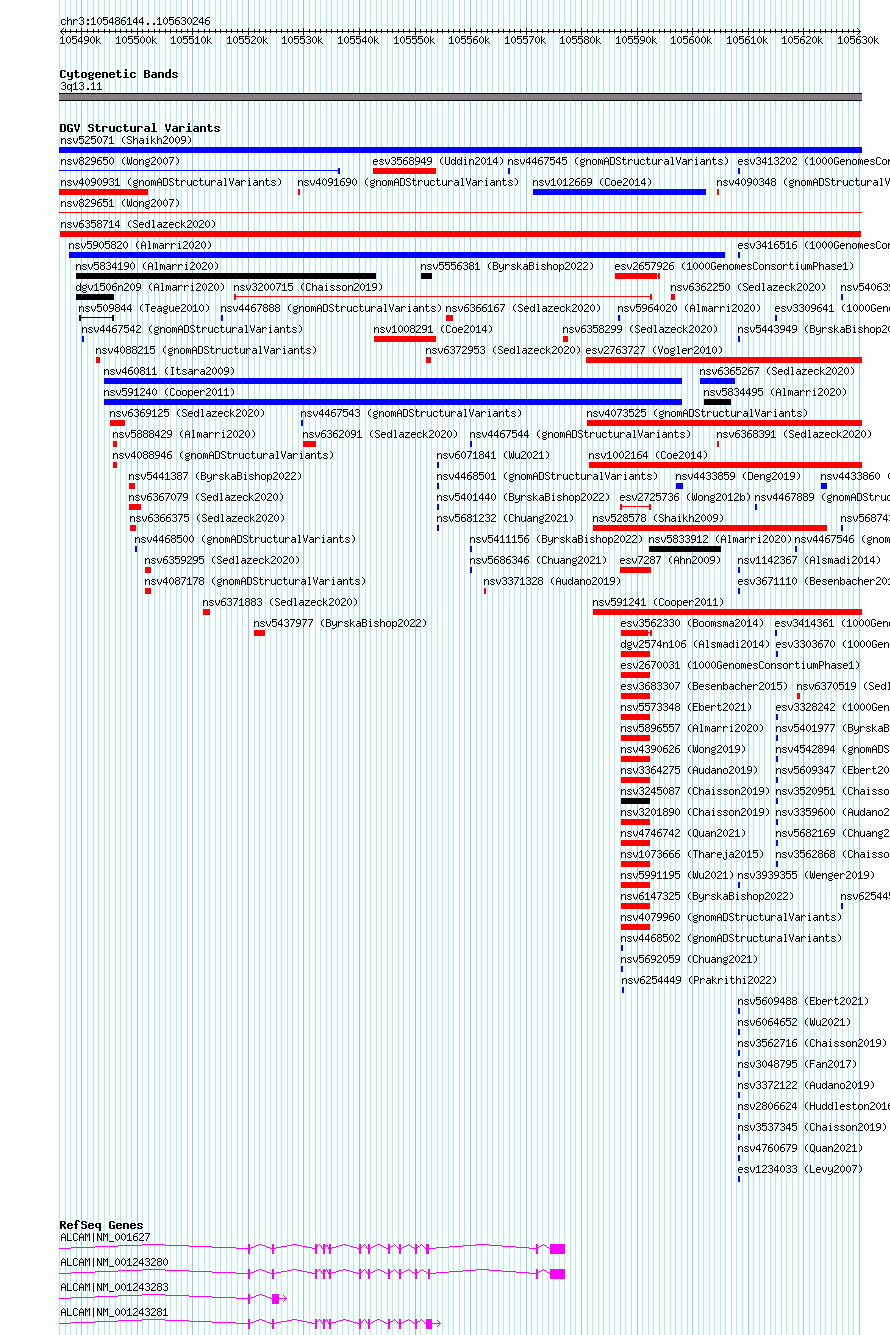
Task: Click nsv5437977 (ByrskaBishop2022) label
Action: 340,623
